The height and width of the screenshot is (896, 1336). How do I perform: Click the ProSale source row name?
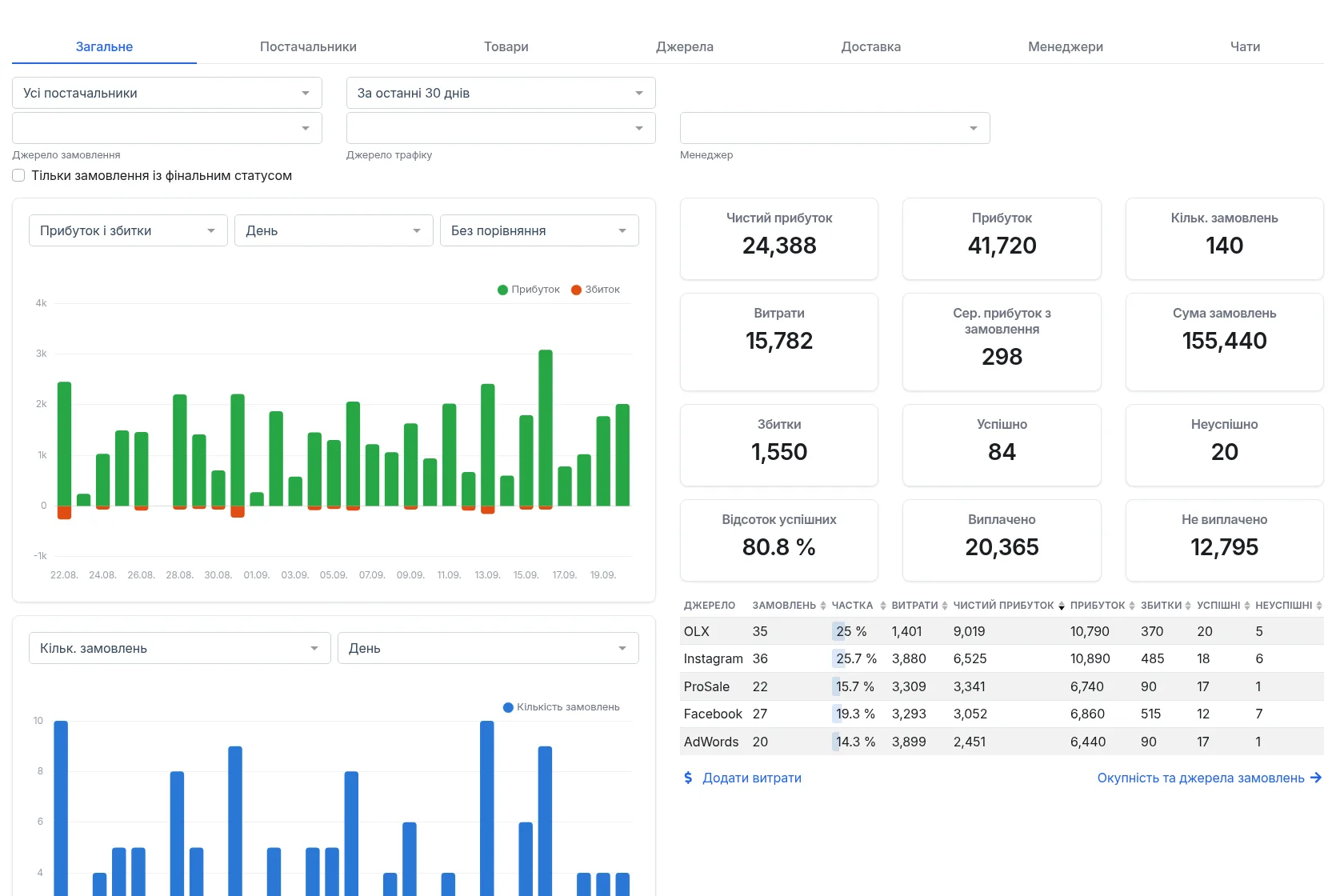click(706, 686)
